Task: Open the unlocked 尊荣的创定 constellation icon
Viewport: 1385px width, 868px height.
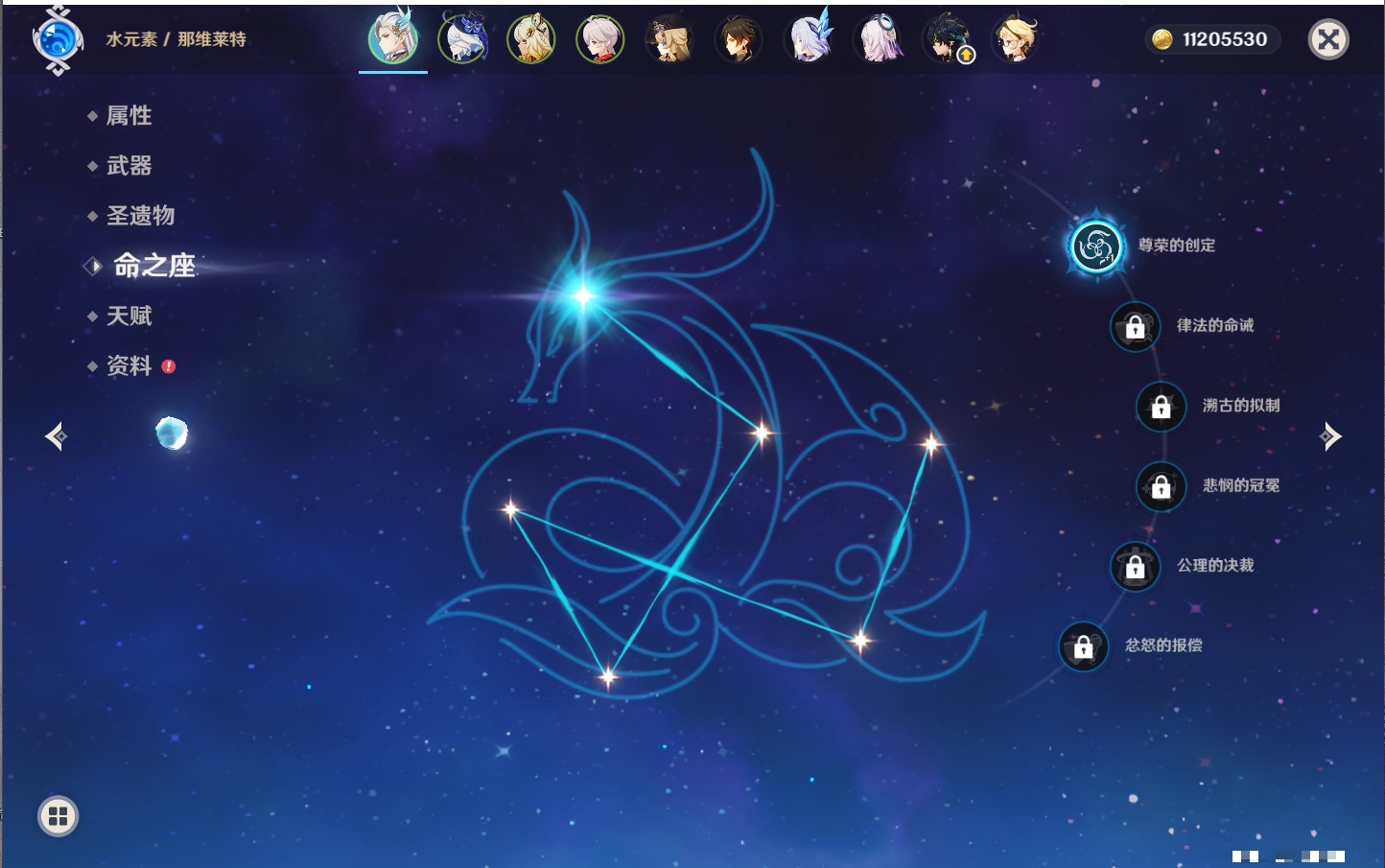Action: point(1096,246)
